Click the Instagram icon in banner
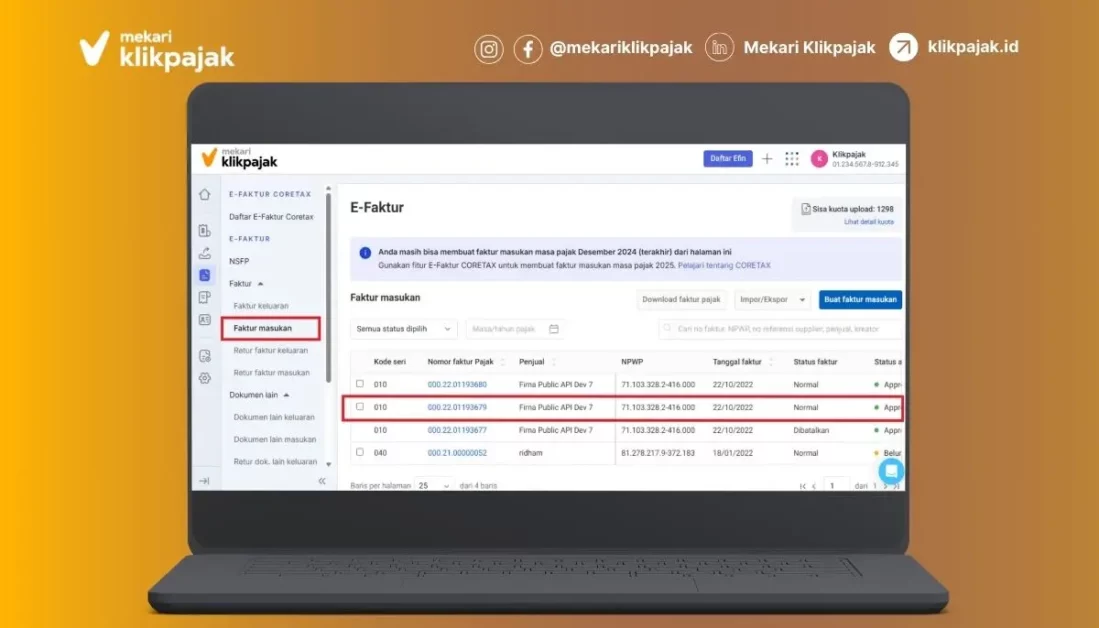 tap(489, 49)
